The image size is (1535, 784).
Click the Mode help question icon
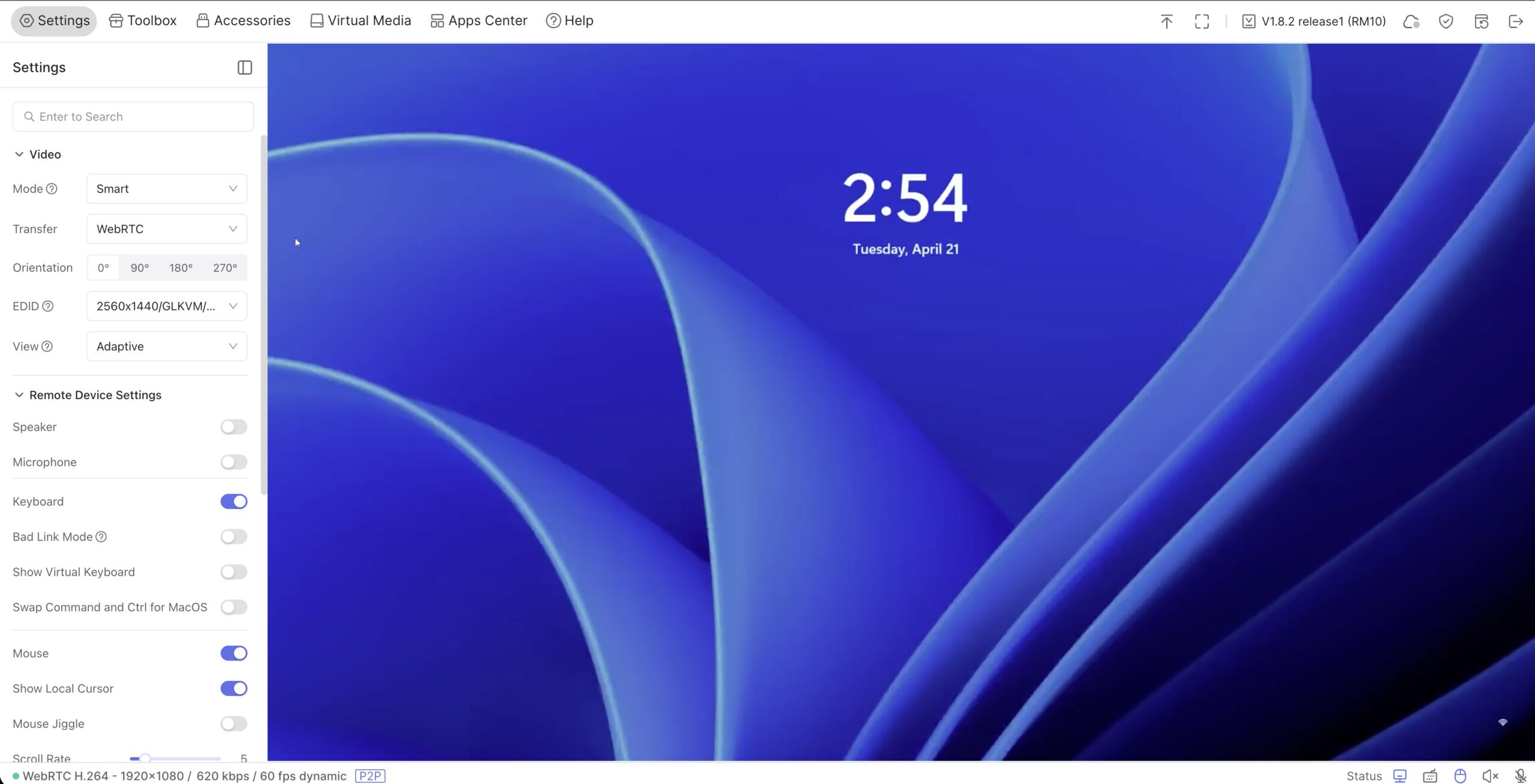point(52,189)
